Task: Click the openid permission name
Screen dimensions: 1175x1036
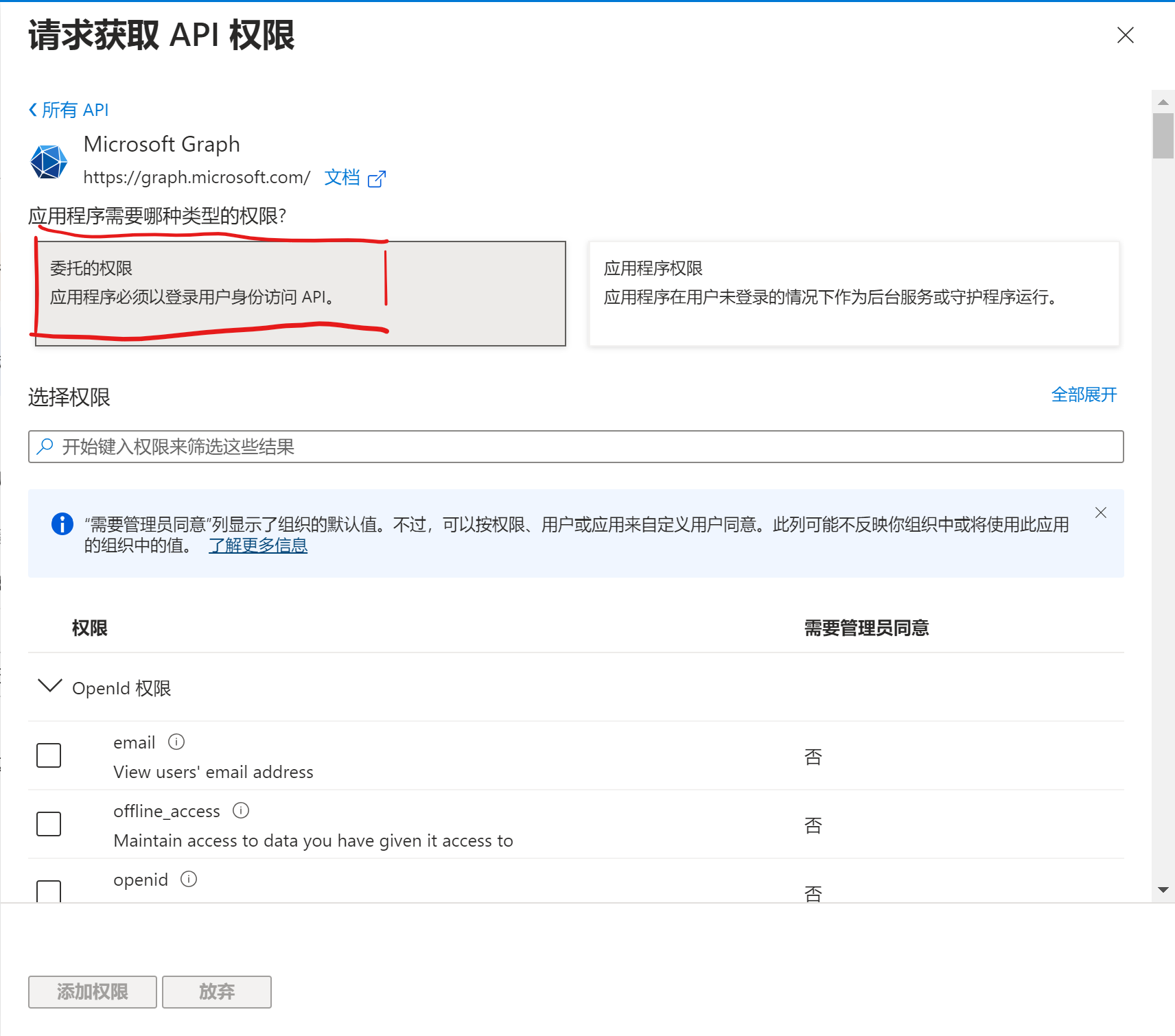Action: 141,880
